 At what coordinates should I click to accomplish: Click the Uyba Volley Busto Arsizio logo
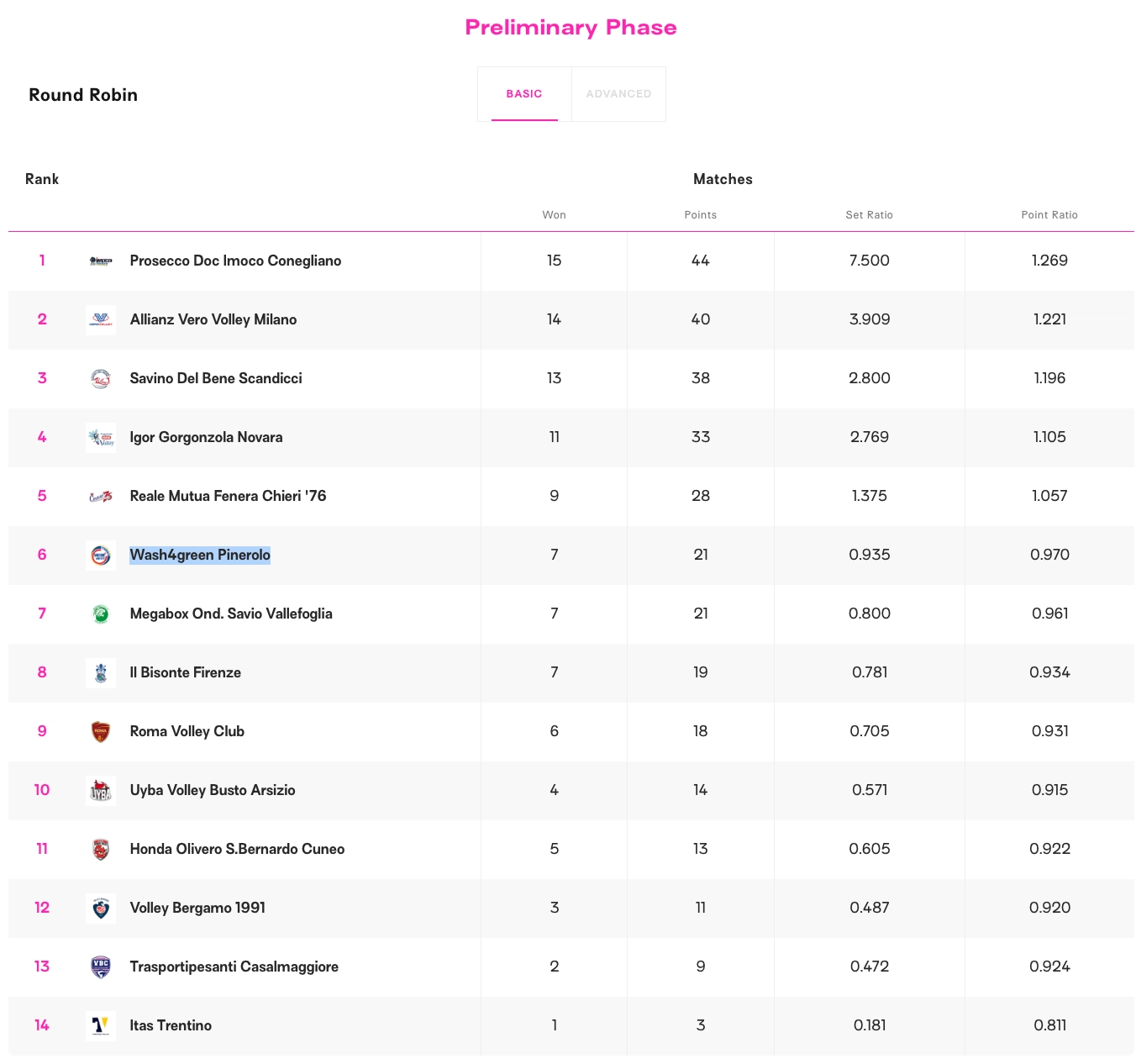pyautogui.click(x=101, y=791)
